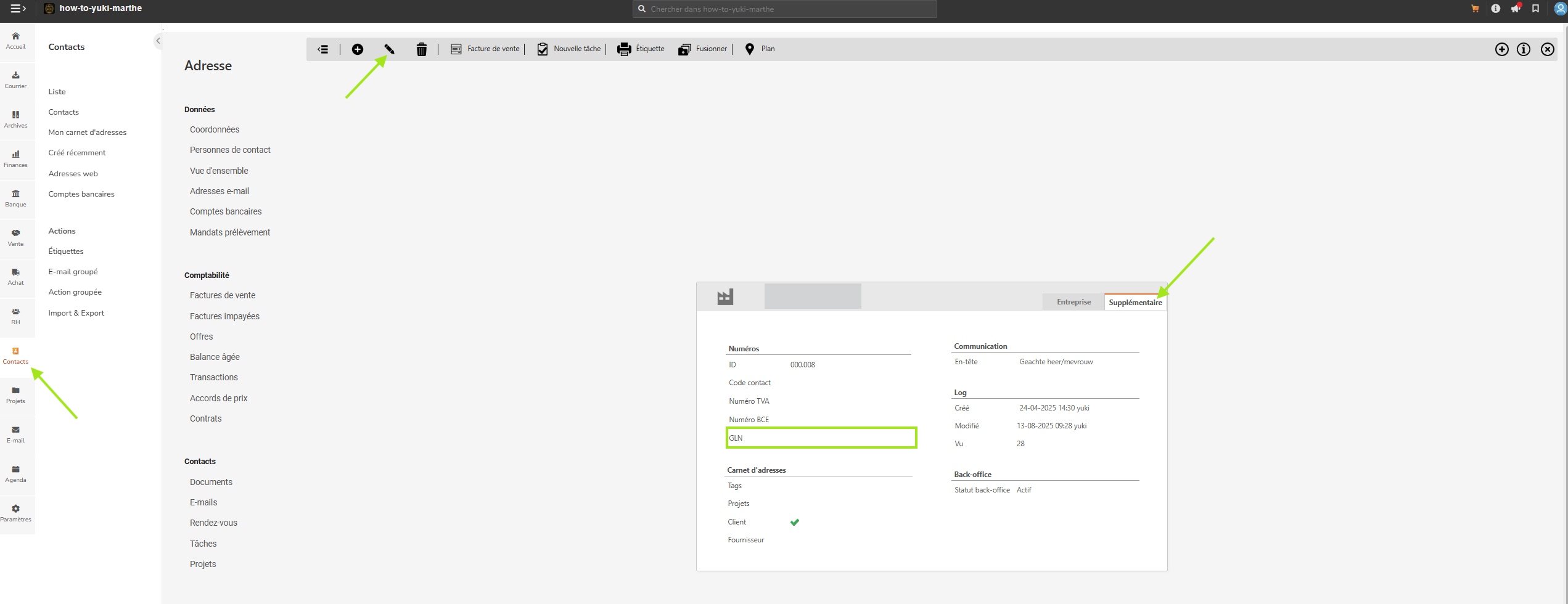This screenshot has height=604, width=1568.
Task: Open Coordonnées under Données
Action: coord(215,129)
